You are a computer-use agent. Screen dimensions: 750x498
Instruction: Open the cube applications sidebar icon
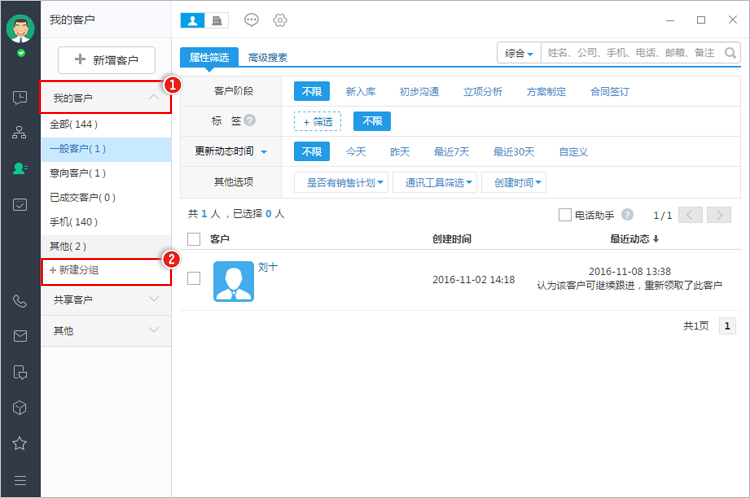(20, 408)
